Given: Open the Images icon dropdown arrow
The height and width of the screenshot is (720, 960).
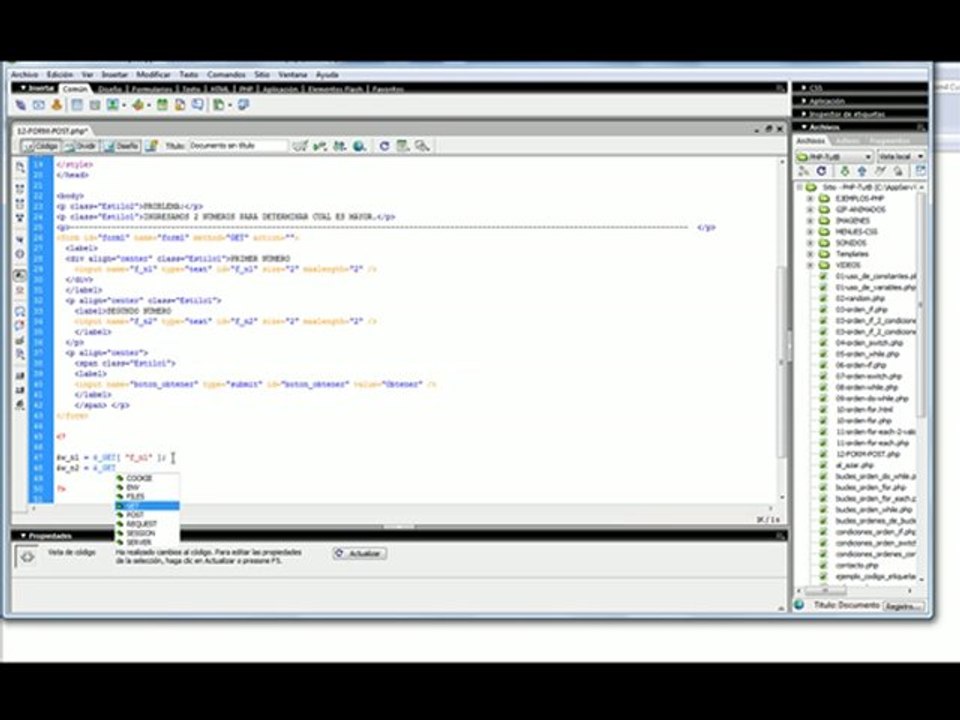Looking at the screenshot, I should pos(124,106).
